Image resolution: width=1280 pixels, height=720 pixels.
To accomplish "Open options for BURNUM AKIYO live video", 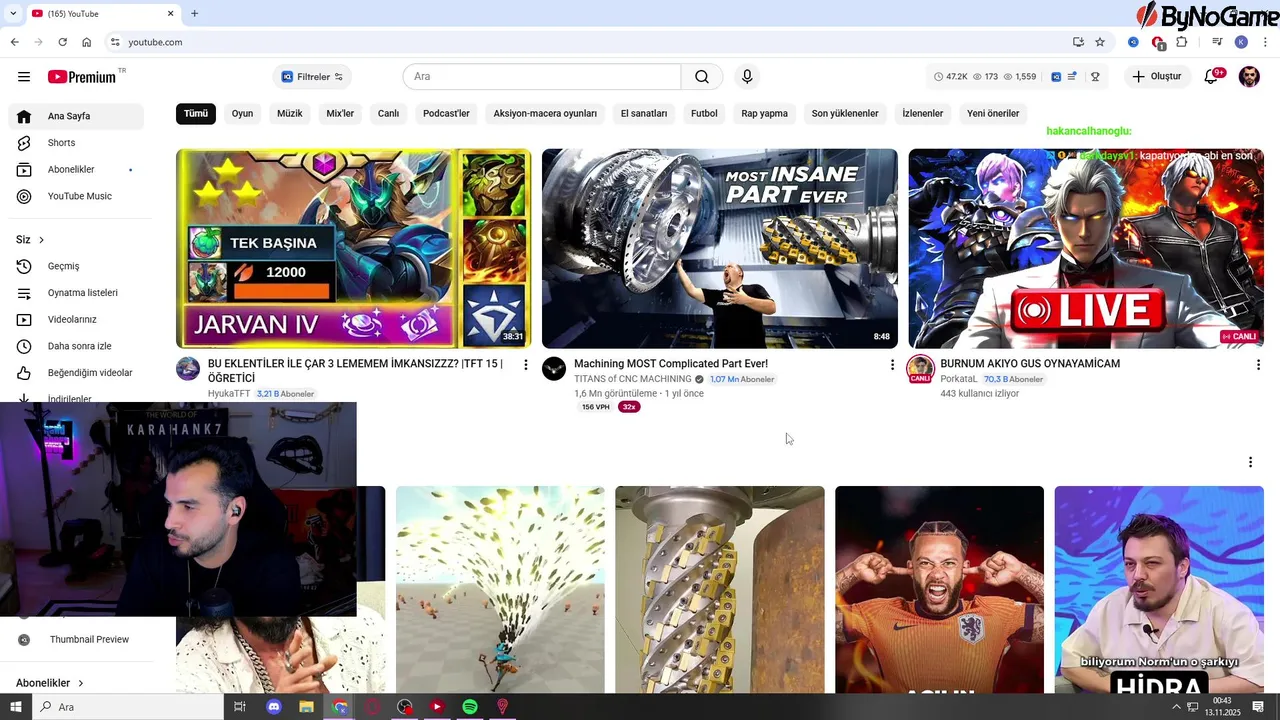I will point(1258,365).
